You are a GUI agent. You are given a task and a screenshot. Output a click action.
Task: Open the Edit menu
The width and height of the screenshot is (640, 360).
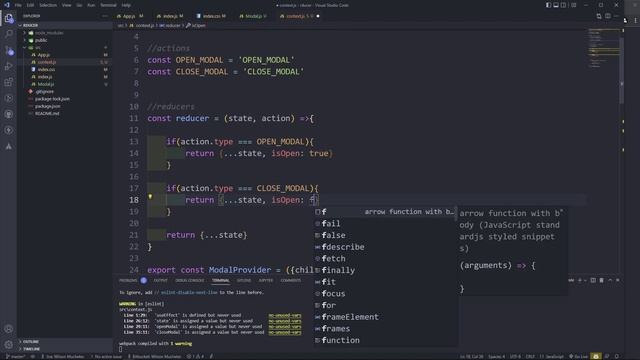[31, 5]
